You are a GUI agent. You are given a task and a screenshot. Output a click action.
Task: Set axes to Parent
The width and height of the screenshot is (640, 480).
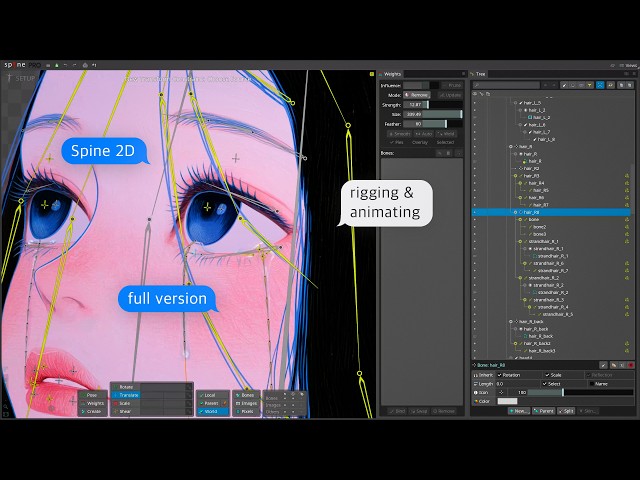[x=213, y=403]
